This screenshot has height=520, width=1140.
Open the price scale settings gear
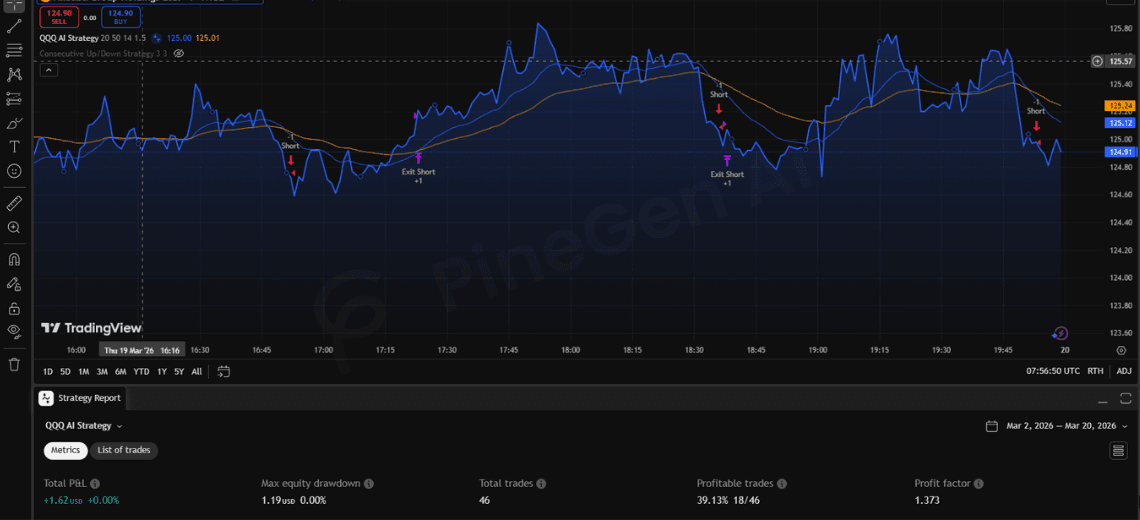[x=1121, y=351]
